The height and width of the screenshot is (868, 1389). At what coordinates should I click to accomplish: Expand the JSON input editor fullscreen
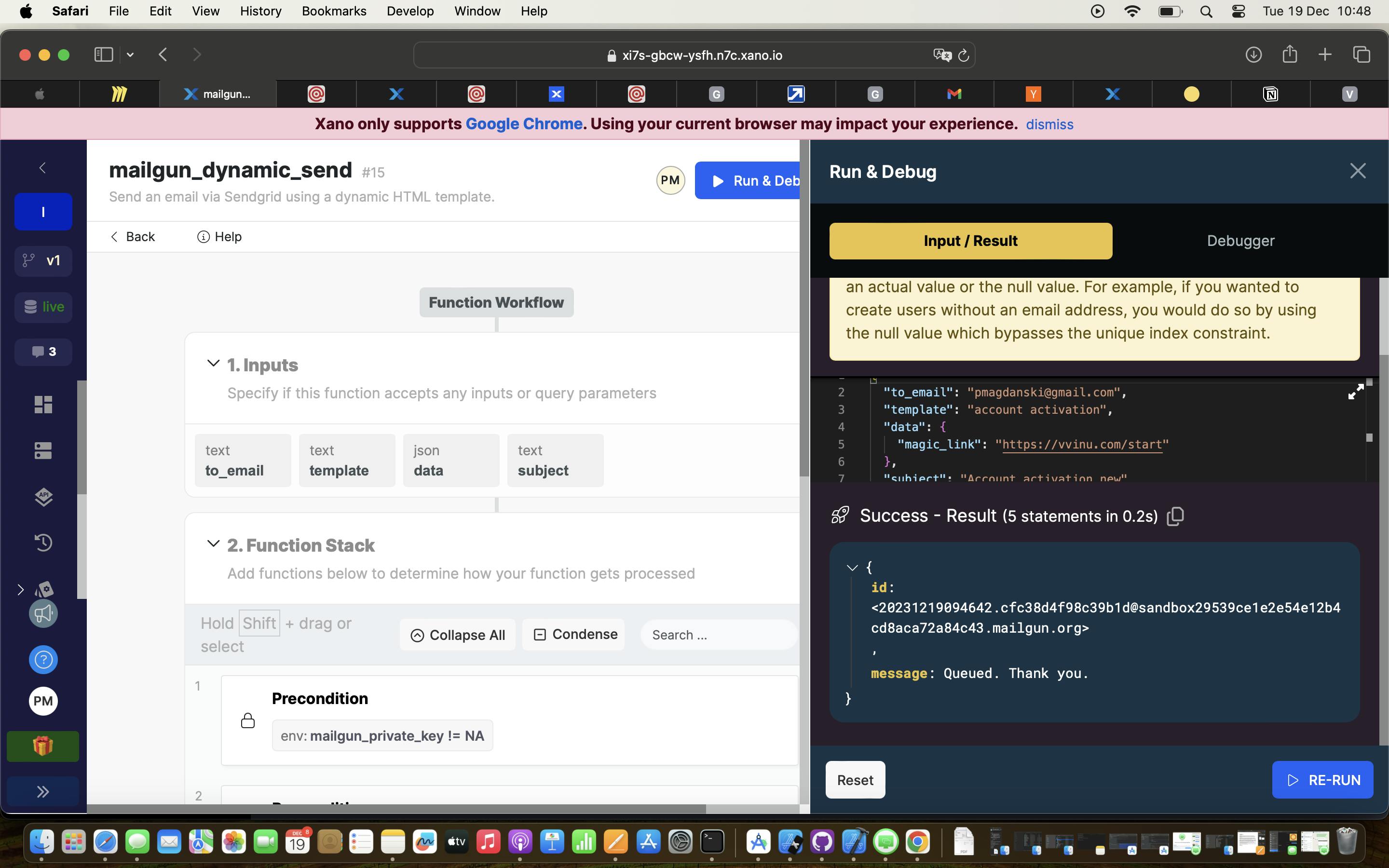(1355, 392)
